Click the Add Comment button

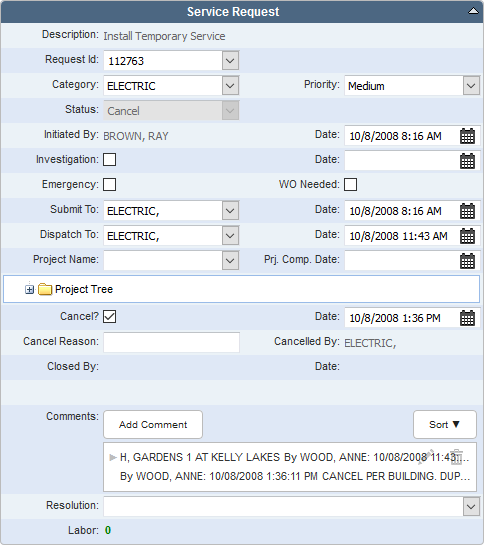coord(153,424)
